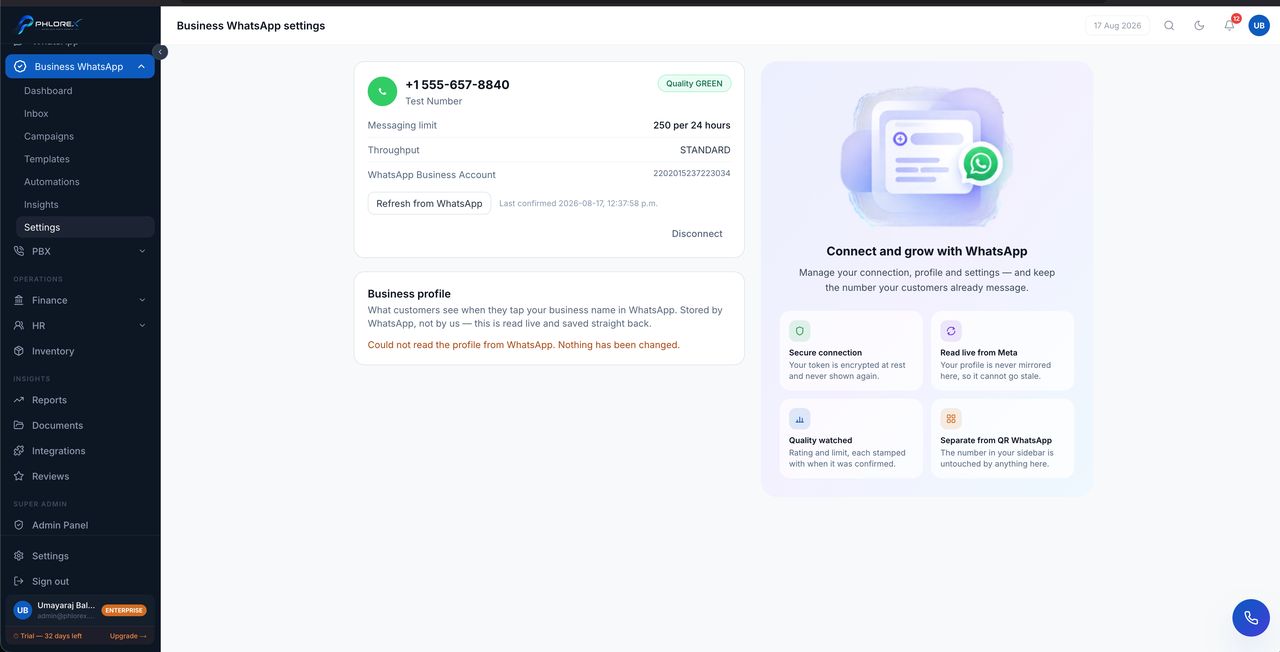Click the Upgrade link
The image size is (1280, 652).
(x=128, y=636)
